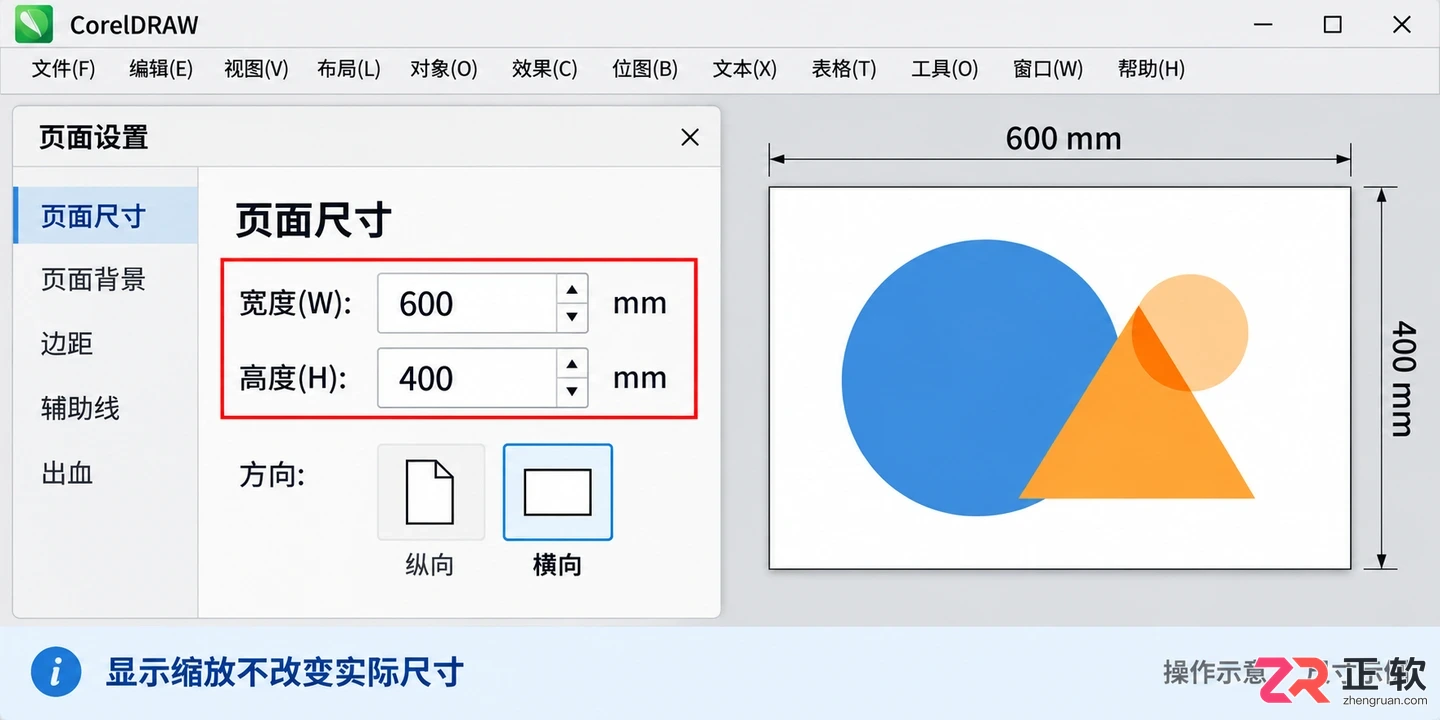Click the 400 mm dimension label beside the page
Image resolution: width=1440 pixels, height=720 pixels.
(1404, 378)
